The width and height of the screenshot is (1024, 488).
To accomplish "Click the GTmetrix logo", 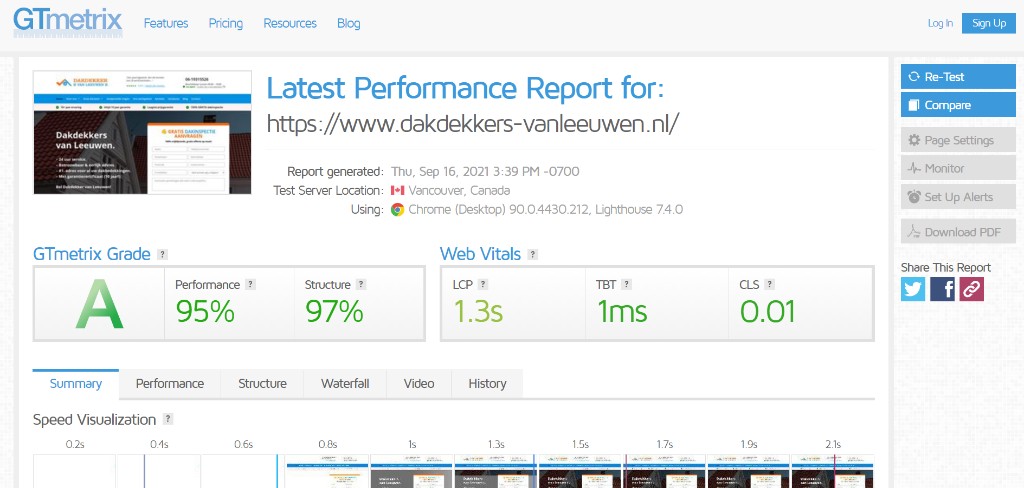I will [x=67, y=22].
